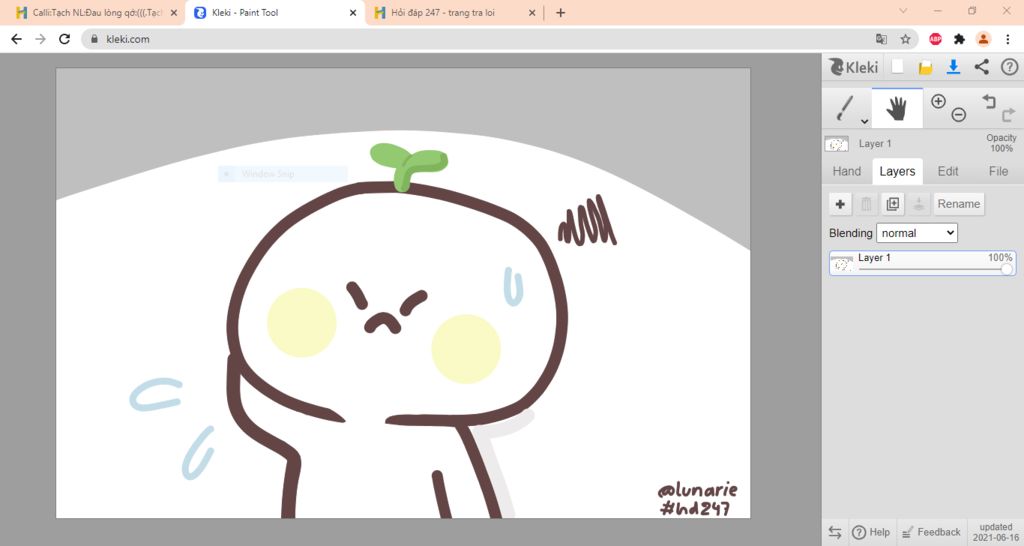
Task: Open a new browser tab
Action: pos(560,12)
